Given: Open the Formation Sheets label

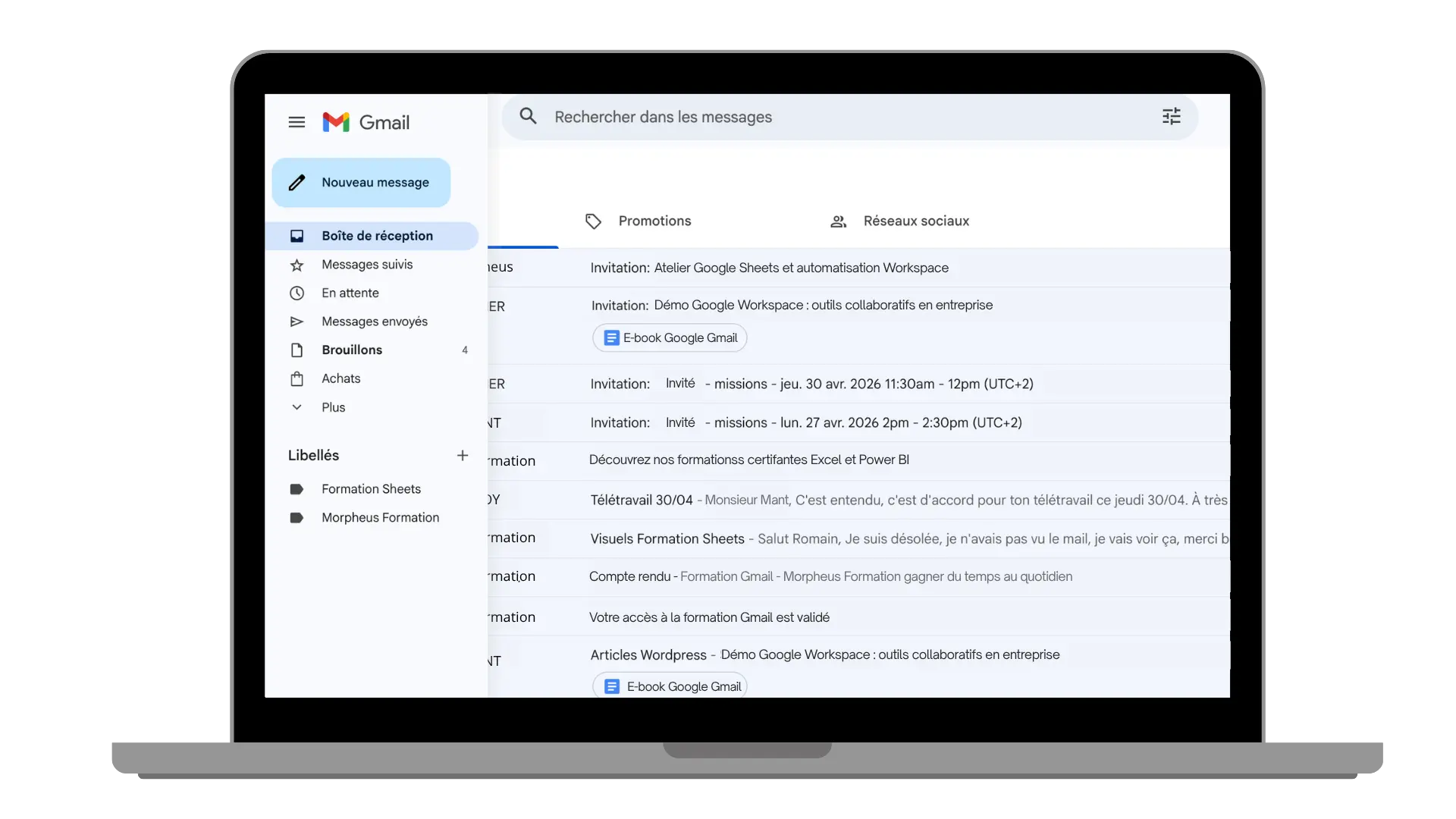Looking at the screenshot, I should tap(372, 489).
